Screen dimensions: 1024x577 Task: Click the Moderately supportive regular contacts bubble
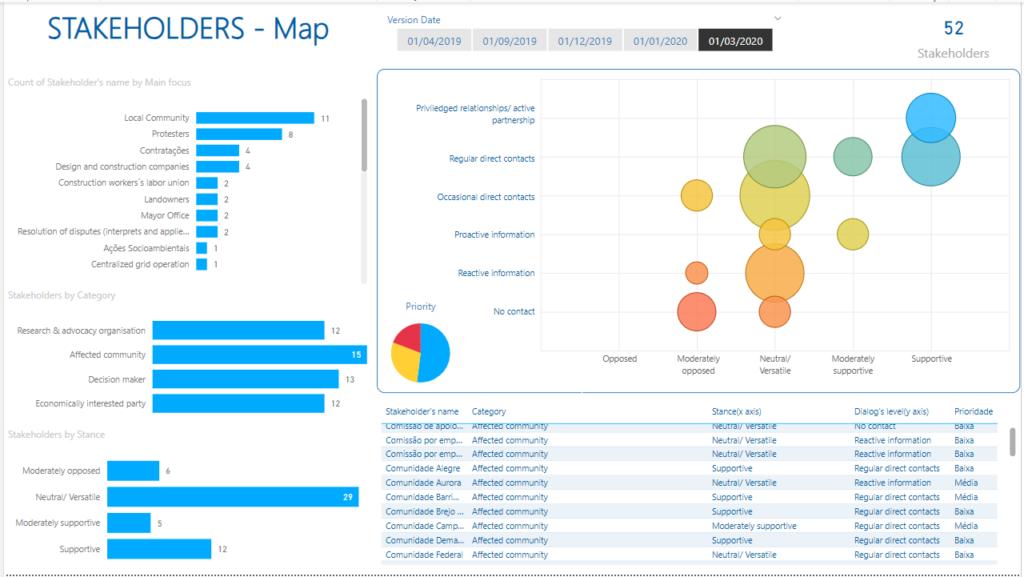coord(853,157)
